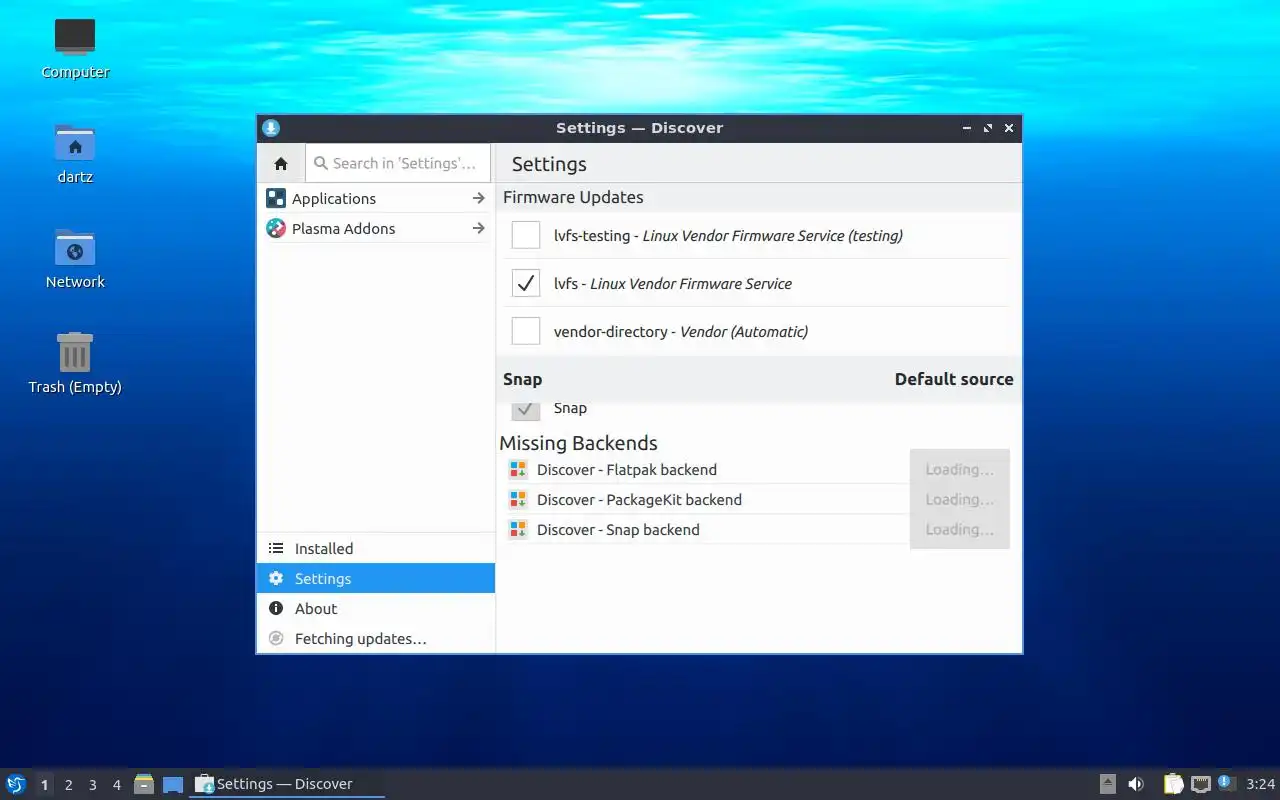The image size is (1280, 800).
Task: Click the wired network tray icon
Action: pyautogui.click(x=1200, y=784)
